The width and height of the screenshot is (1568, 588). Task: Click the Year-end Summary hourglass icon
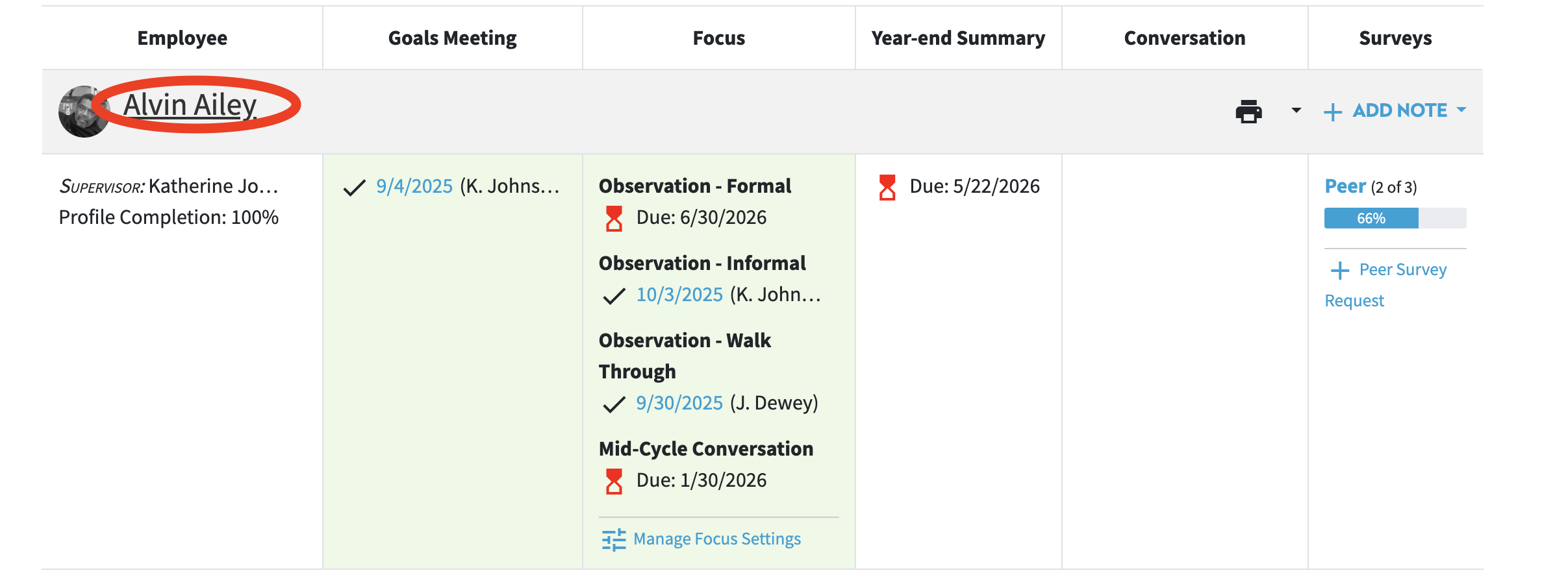coord(887,188)
